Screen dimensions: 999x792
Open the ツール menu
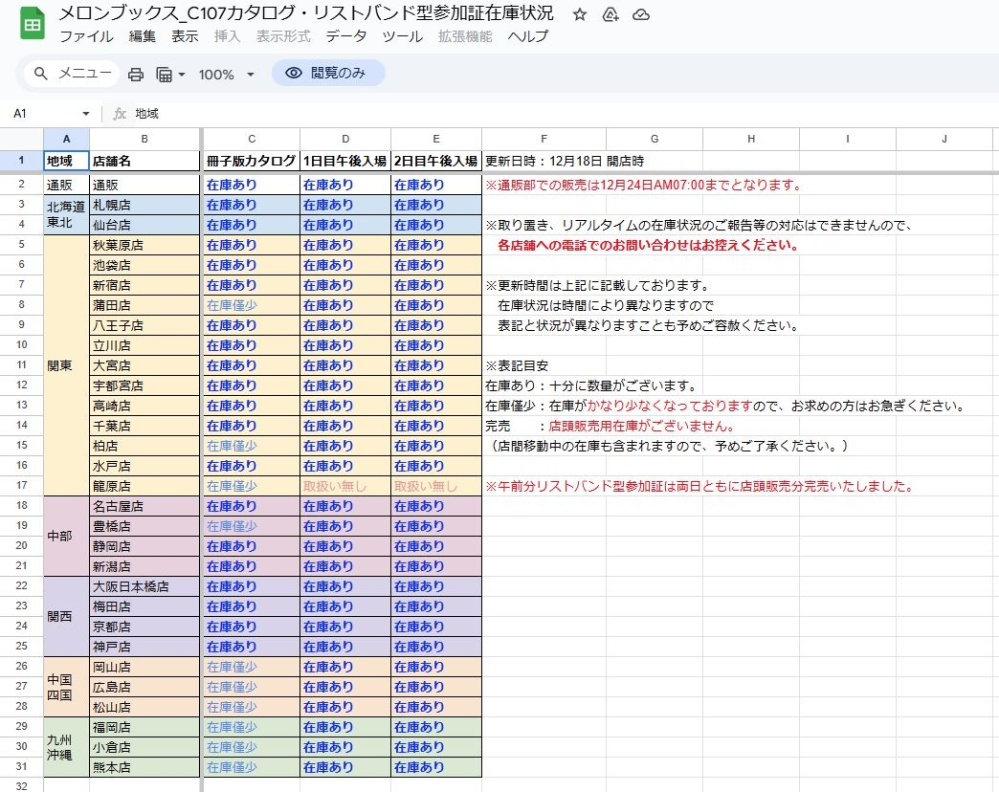pos(402,36)
